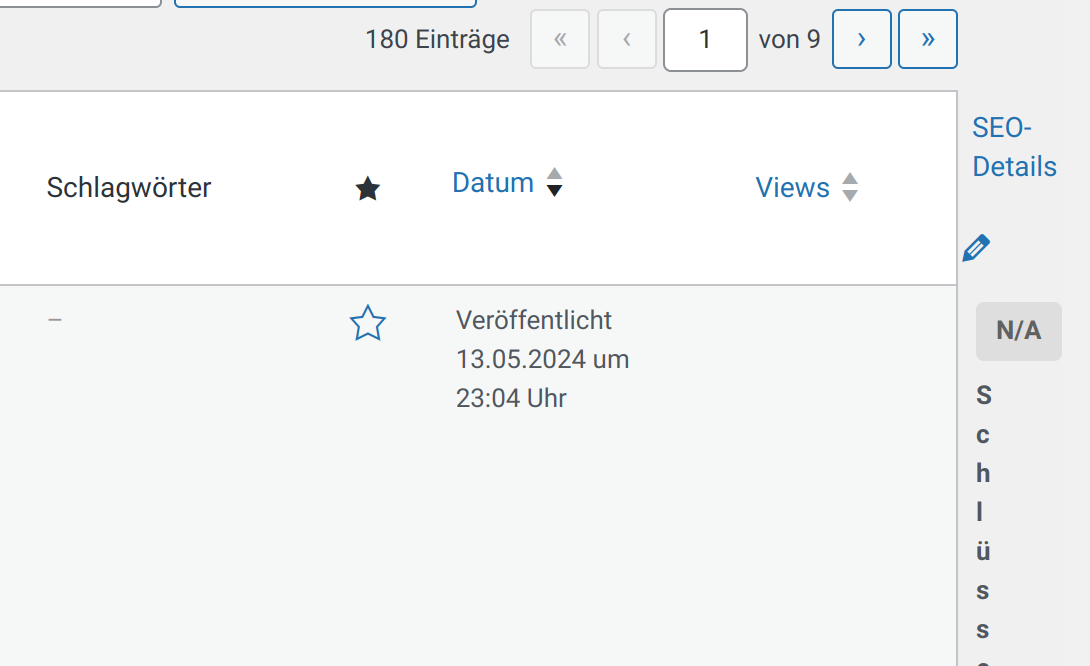The width and height of the screenshot is (1090, 666).
Task: Click the 'von 9' total pages label
Action: click(x=789, y=40)
